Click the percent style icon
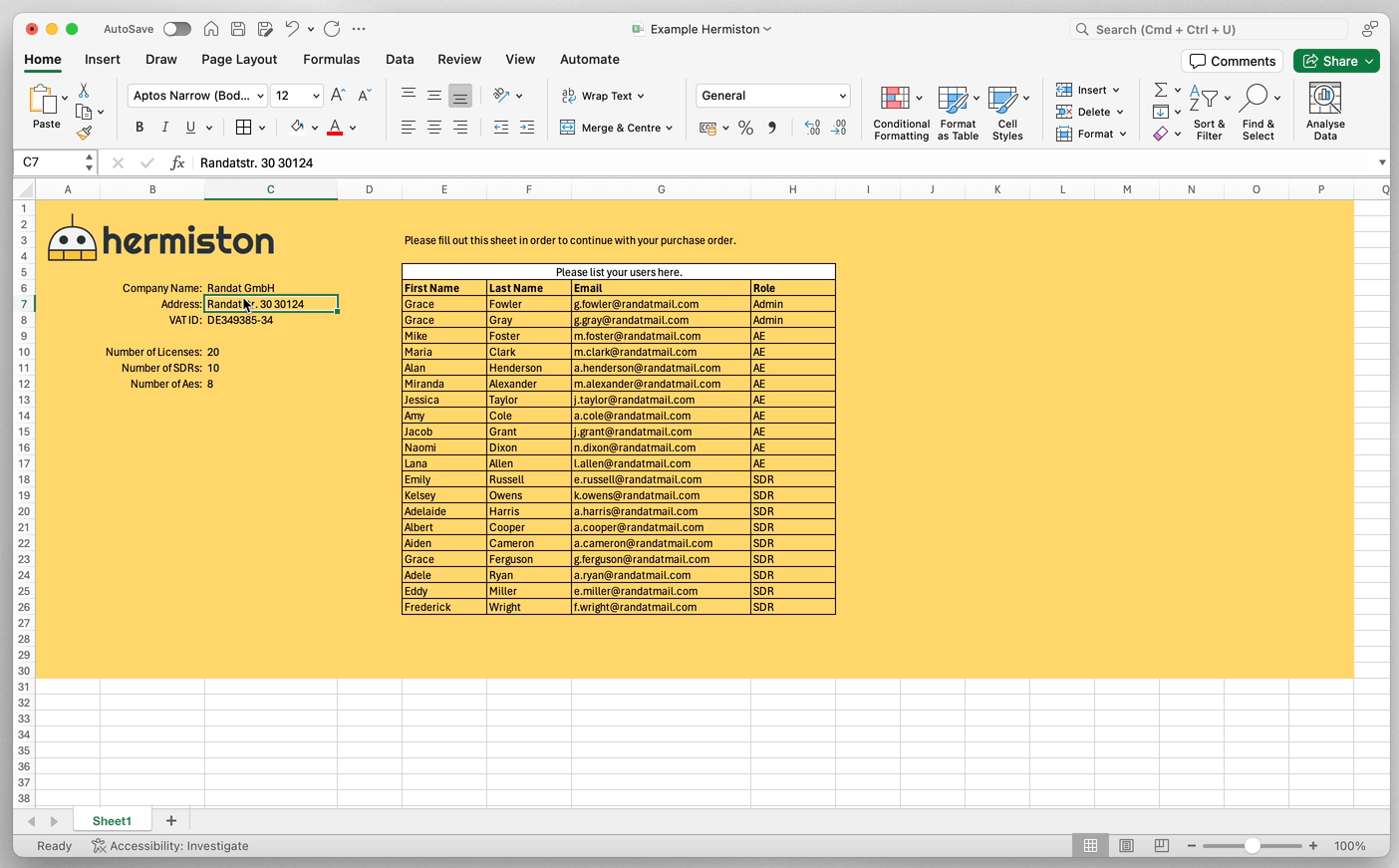The image size is (1399, 868). (x=745, y=128)
